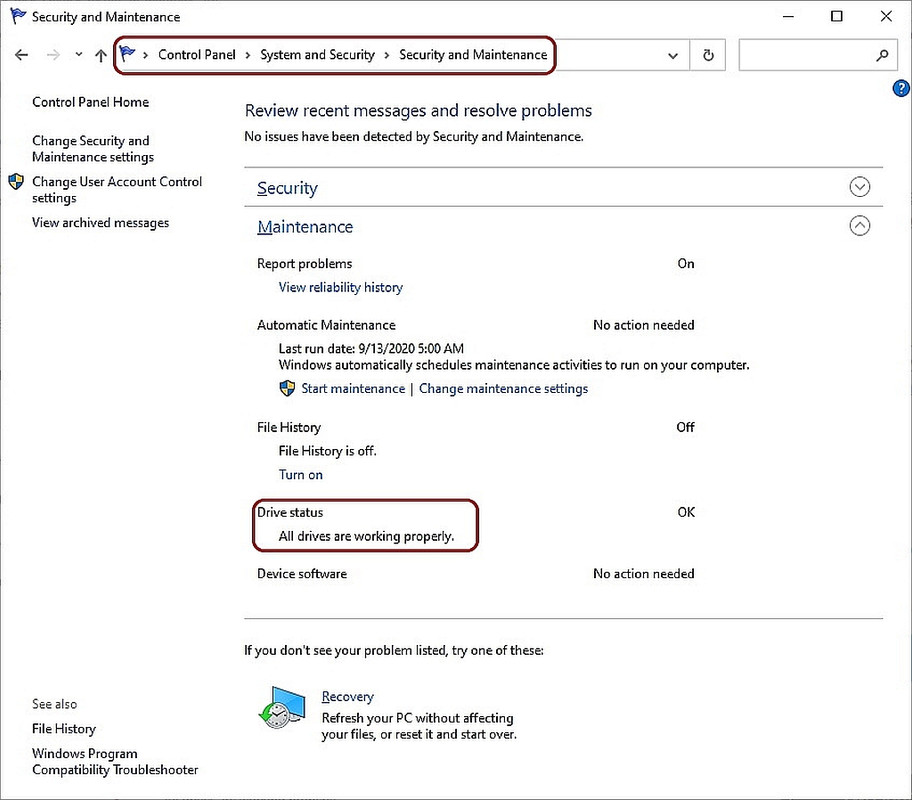The height and width of the screenshot is (800, 912).
Task: Select the File History row label in Maintenance
Action: pyautogui.click(x=288, y=428)
